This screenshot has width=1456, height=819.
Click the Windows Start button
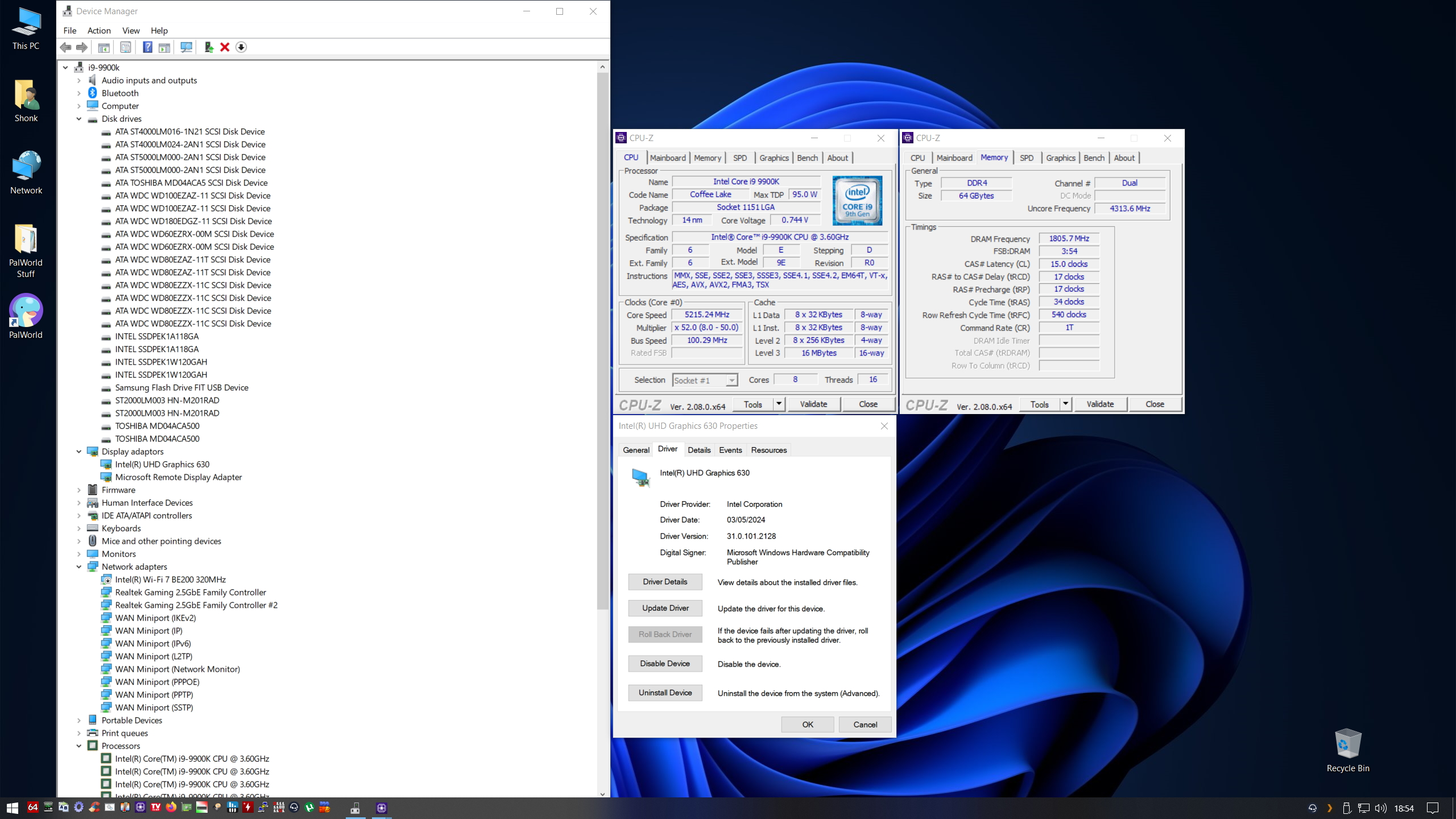click(x=13, y=808)
